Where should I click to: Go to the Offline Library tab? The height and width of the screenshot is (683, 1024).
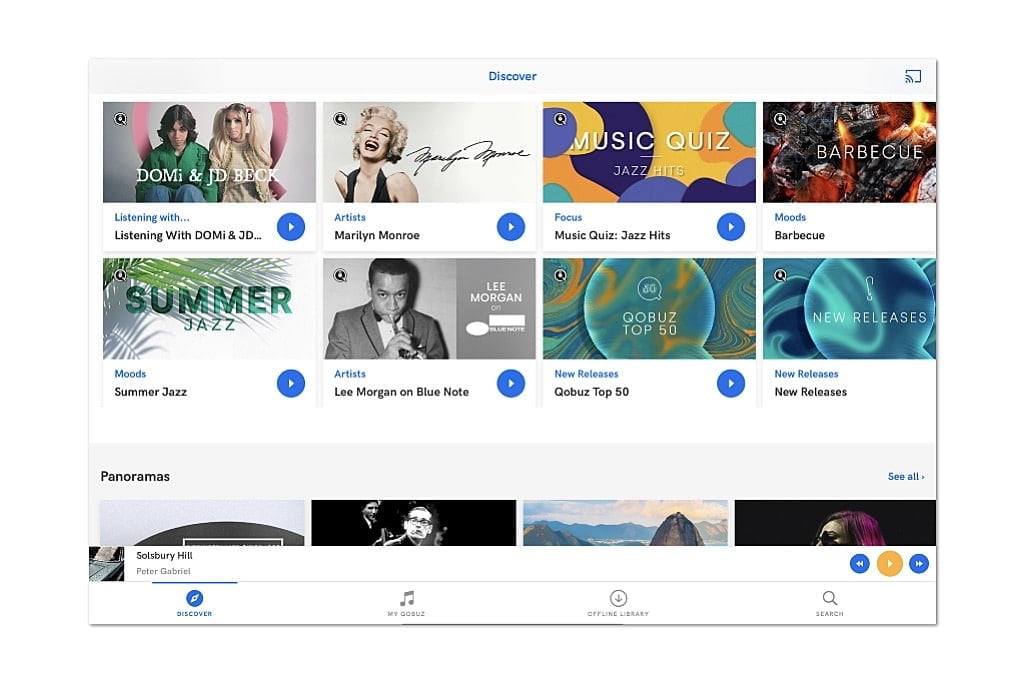click(x=618, y=603)
